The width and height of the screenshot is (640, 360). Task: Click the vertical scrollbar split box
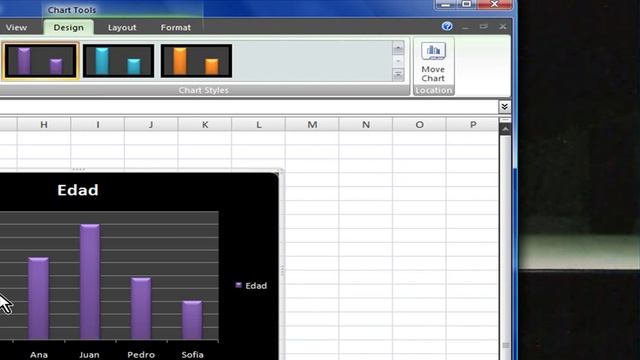tap(505, 120)
